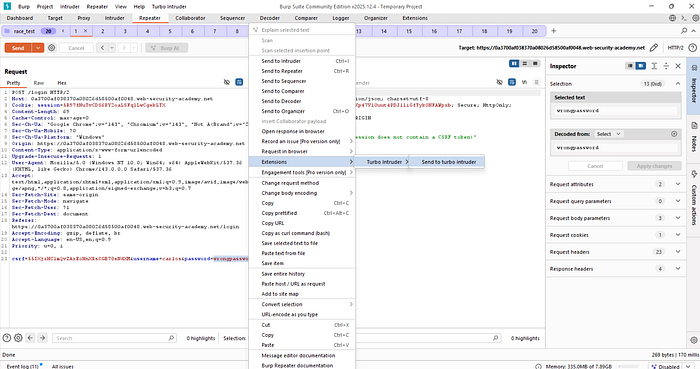700x369 pixels.
Task: Switch to top-bottom layout view
Action: coord(525,64)
